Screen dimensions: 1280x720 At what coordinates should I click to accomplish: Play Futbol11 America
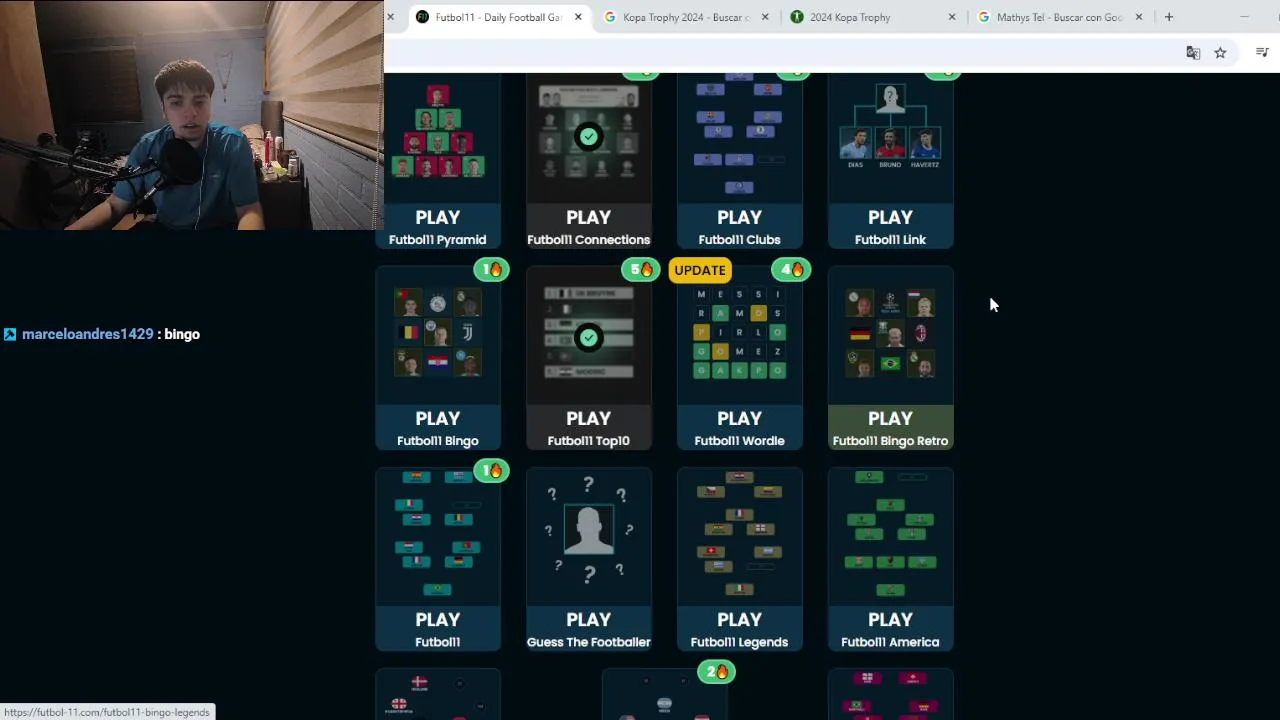click(890, 629)
